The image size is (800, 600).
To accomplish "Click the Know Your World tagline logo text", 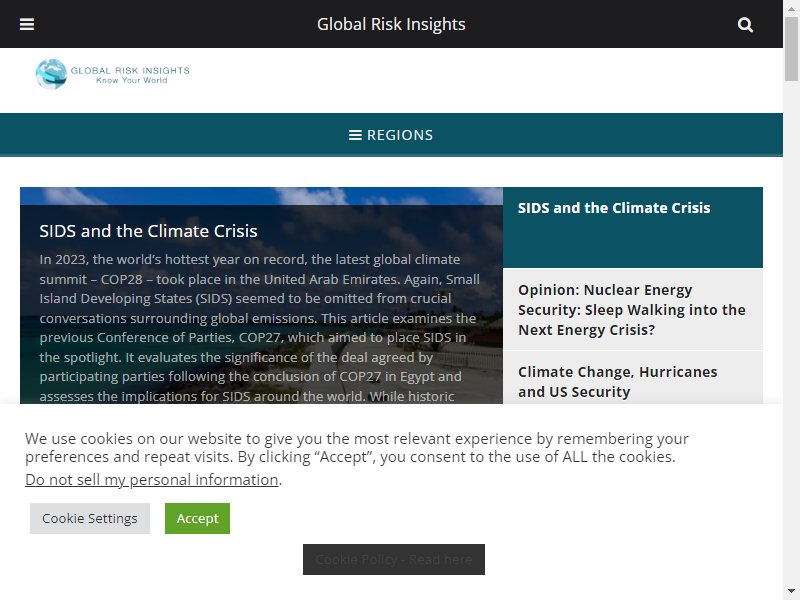I will [132, 81].
